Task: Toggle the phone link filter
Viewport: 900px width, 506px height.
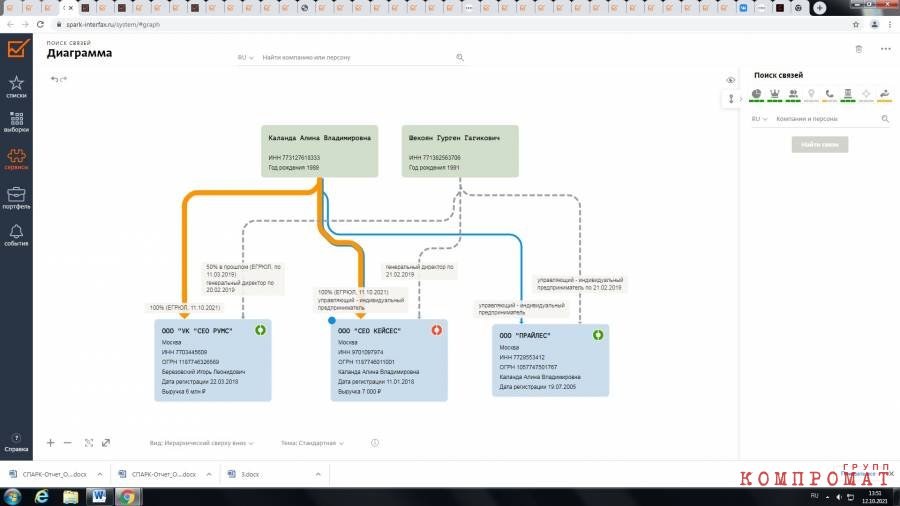Action: (829, 94)
